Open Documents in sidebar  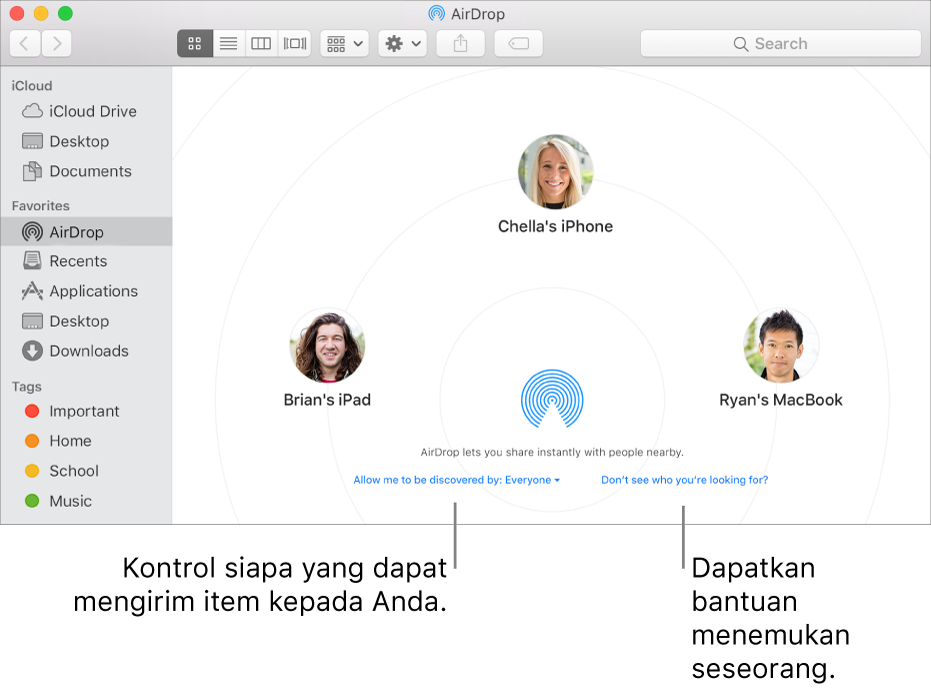tap(86, 171)
